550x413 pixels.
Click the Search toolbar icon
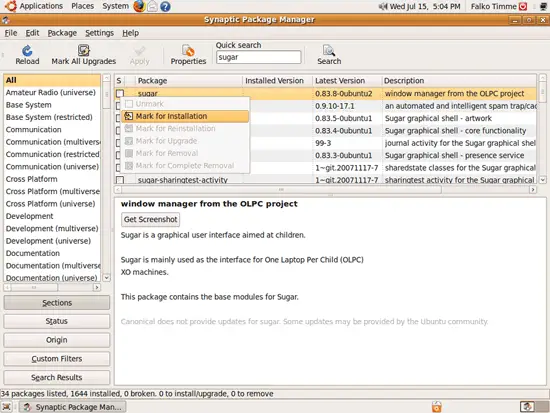[329, 51]
